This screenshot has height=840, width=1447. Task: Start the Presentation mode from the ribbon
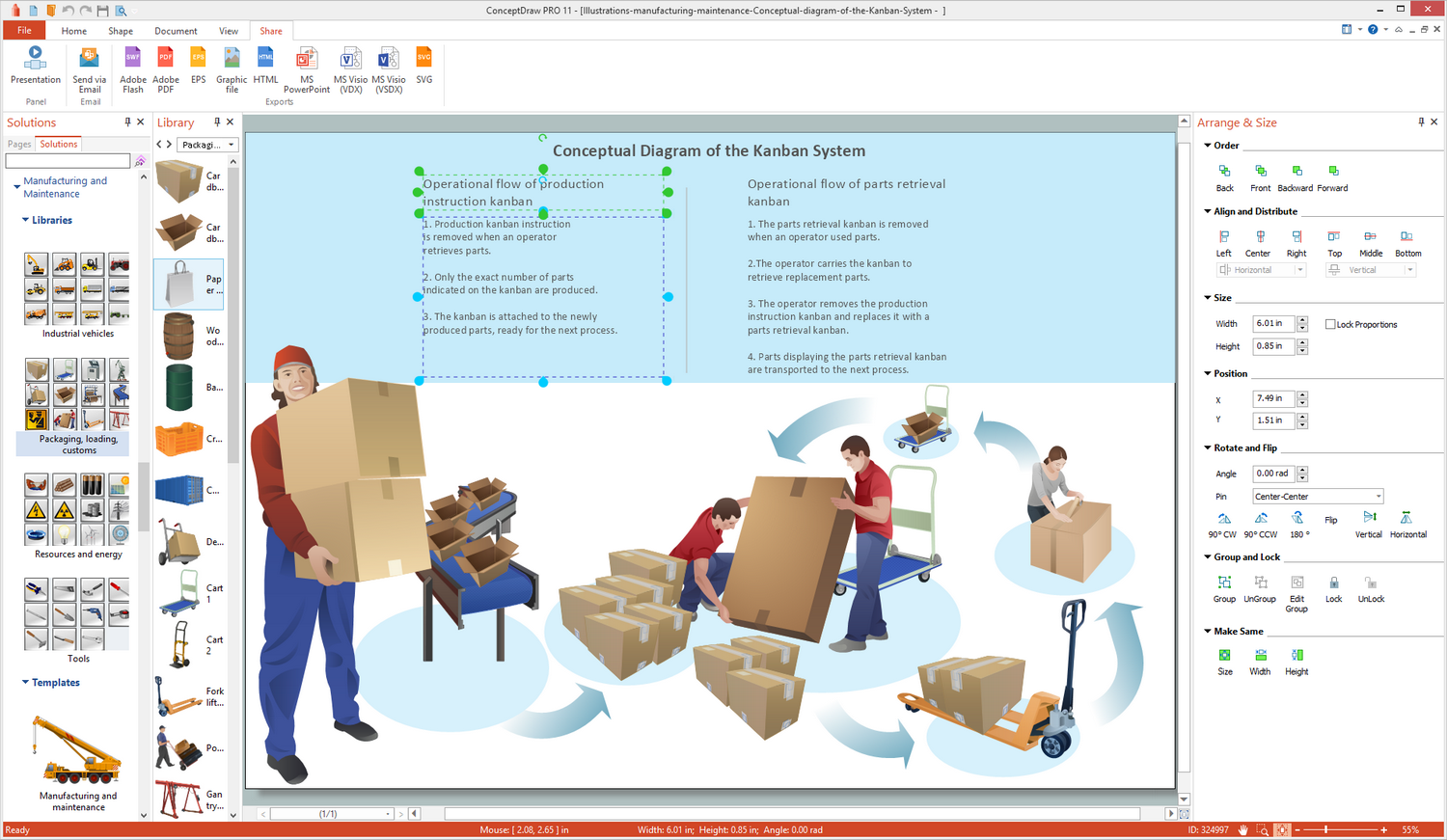36,65
